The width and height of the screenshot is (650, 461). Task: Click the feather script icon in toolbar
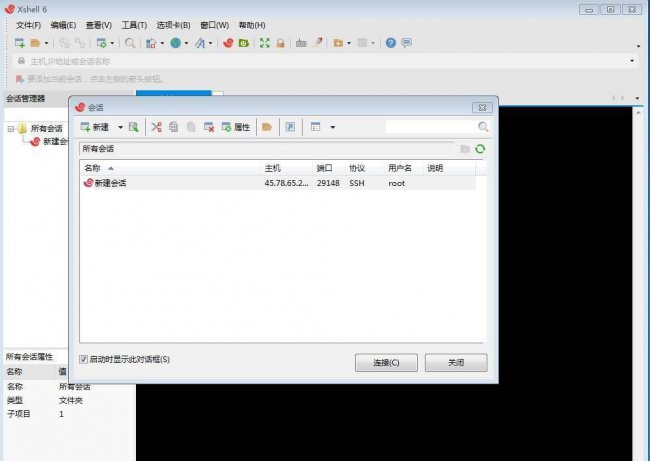click(318, 42)
